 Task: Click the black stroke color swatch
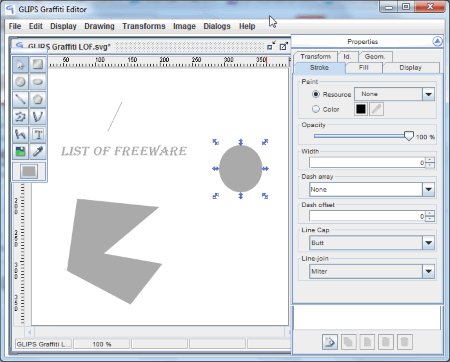click(361, 109)
